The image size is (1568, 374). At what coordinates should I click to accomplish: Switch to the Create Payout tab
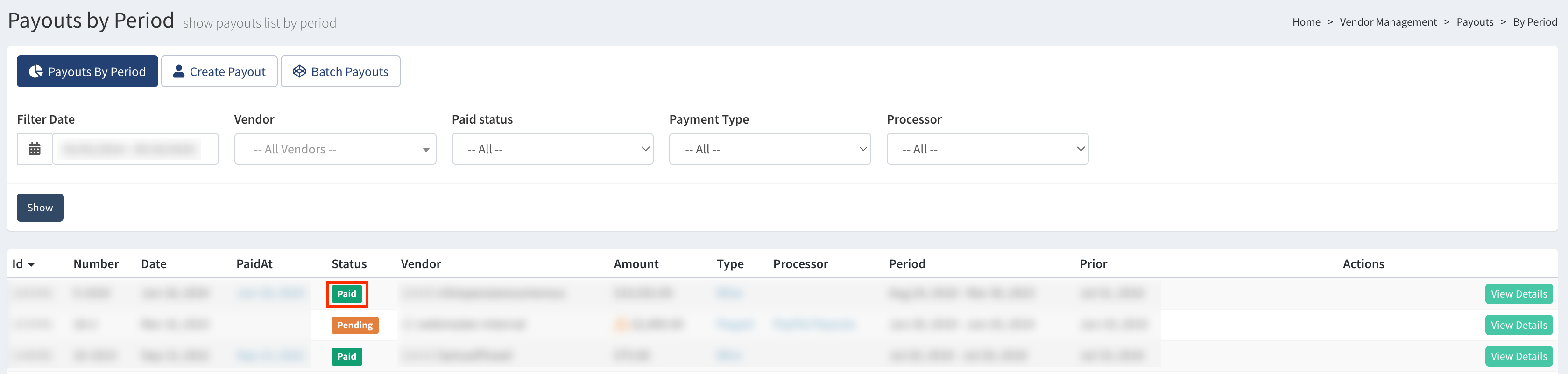219,72
